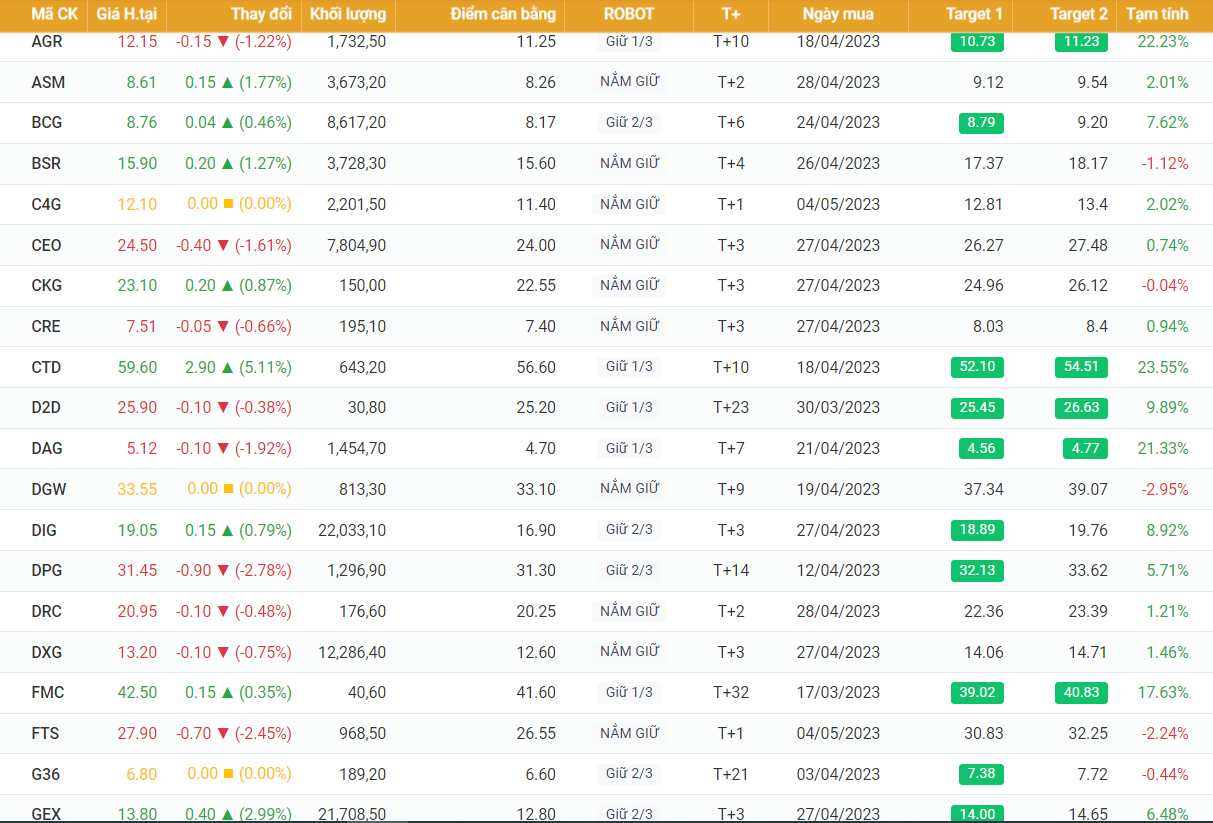Open the AGR stock code
1213x823 pixels.
[x=46, y=41]
